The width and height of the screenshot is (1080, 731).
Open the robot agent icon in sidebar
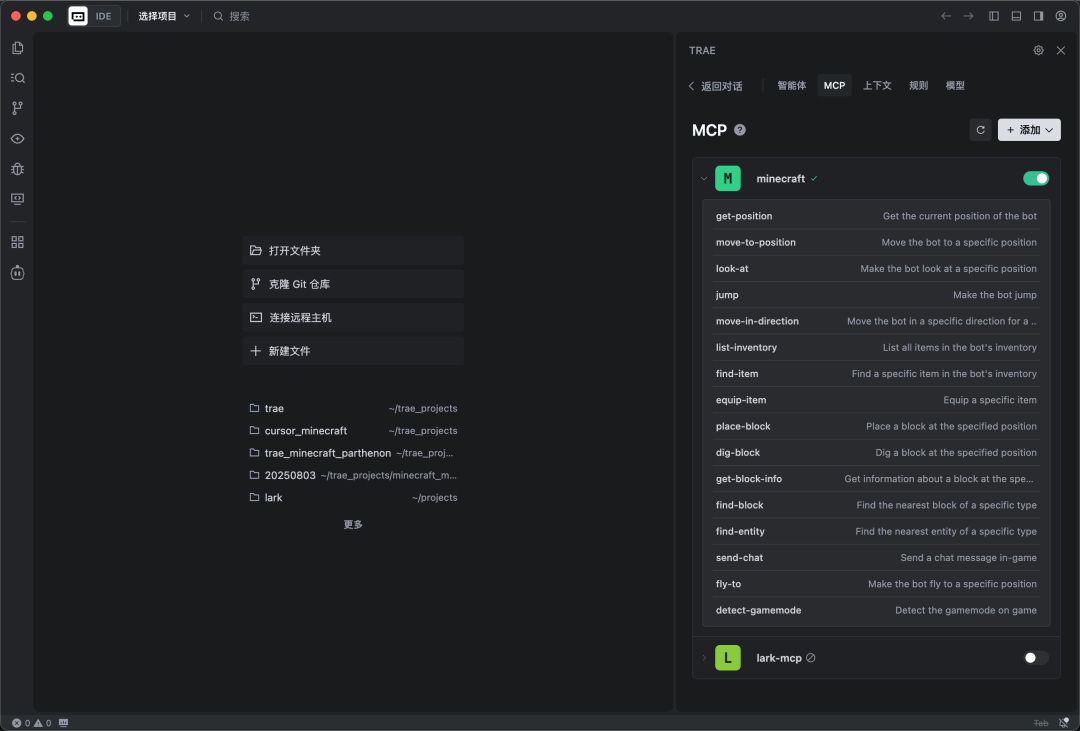tap(17, 273)
